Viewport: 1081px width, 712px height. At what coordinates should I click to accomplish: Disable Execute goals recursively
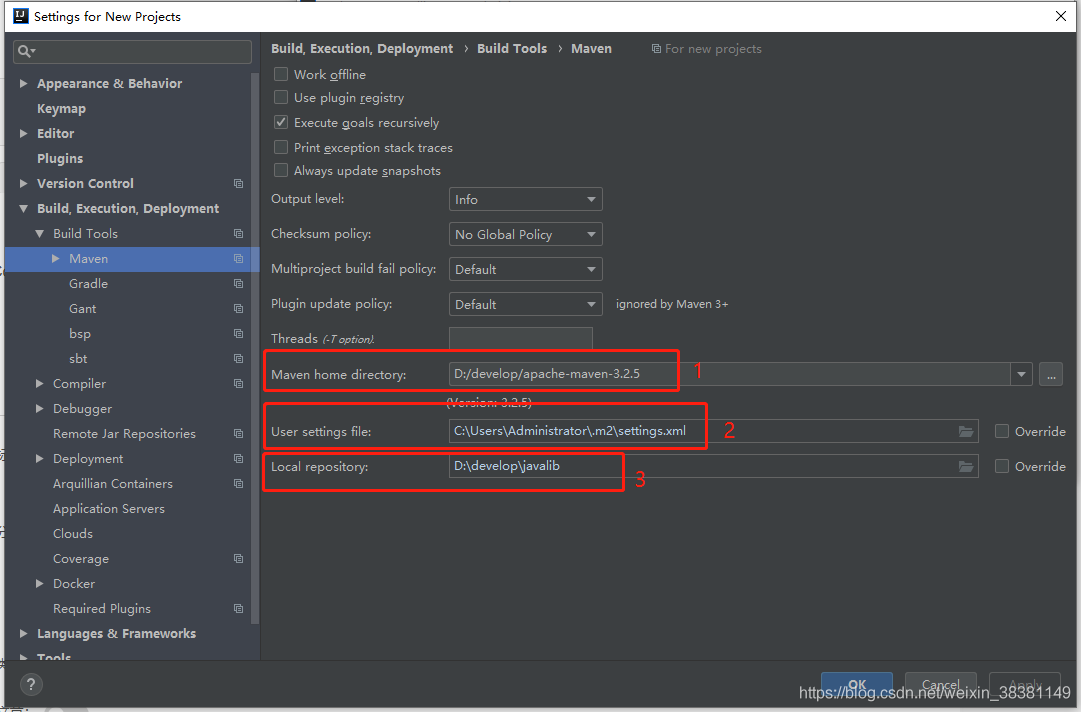click(x=281, y=122)
